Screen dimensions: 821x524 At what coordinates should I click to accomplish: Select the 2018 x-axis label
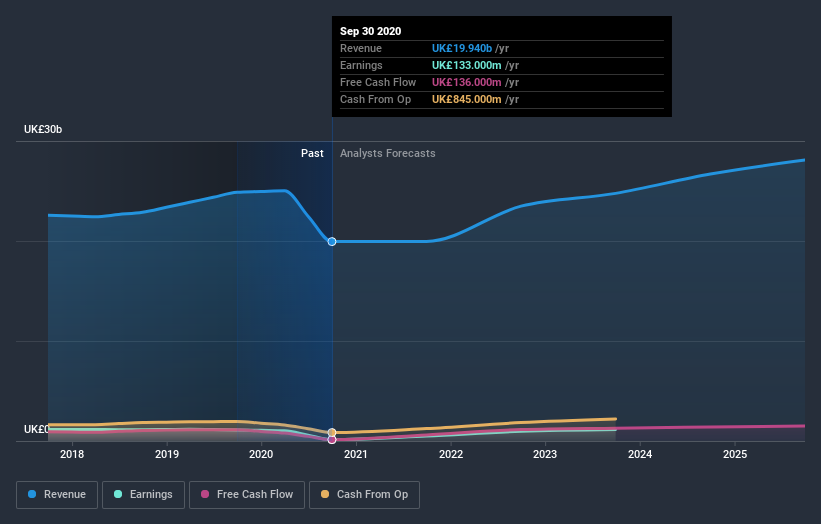pyautogui.click(x=72, y=454)
